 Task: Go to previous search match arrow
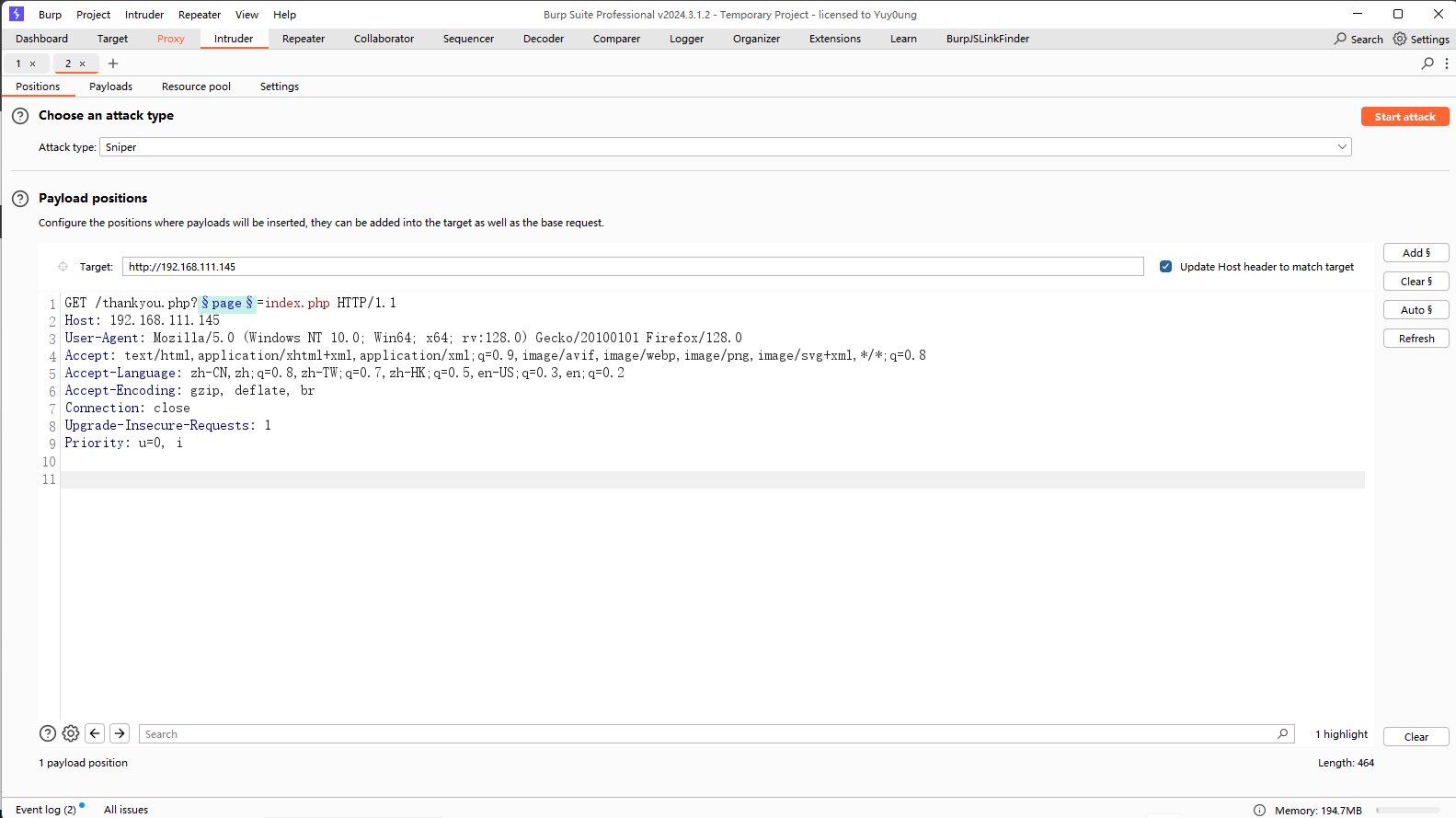click(95, 733)
